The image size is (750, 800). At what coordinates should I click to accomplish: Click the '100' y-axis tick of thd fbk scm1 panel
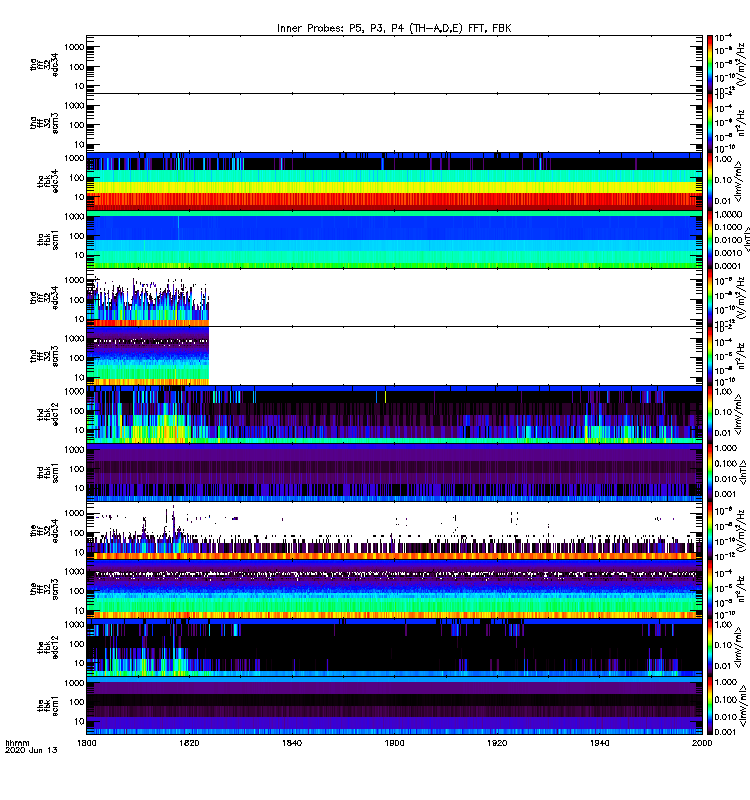pyautogui.click(x=77, y=468)
